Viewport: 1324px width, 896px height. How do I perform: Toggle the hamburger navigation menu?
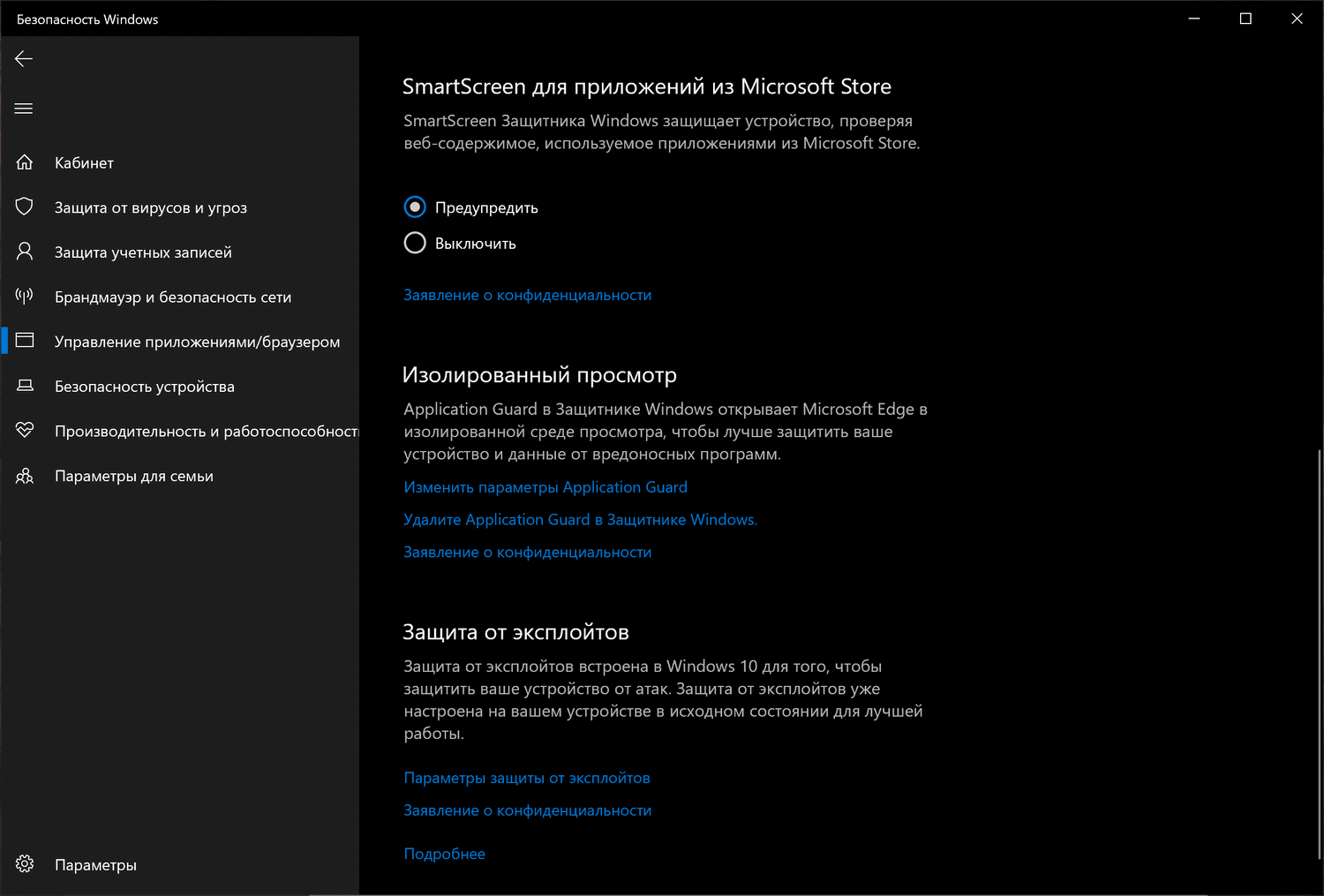coord(24,109)
